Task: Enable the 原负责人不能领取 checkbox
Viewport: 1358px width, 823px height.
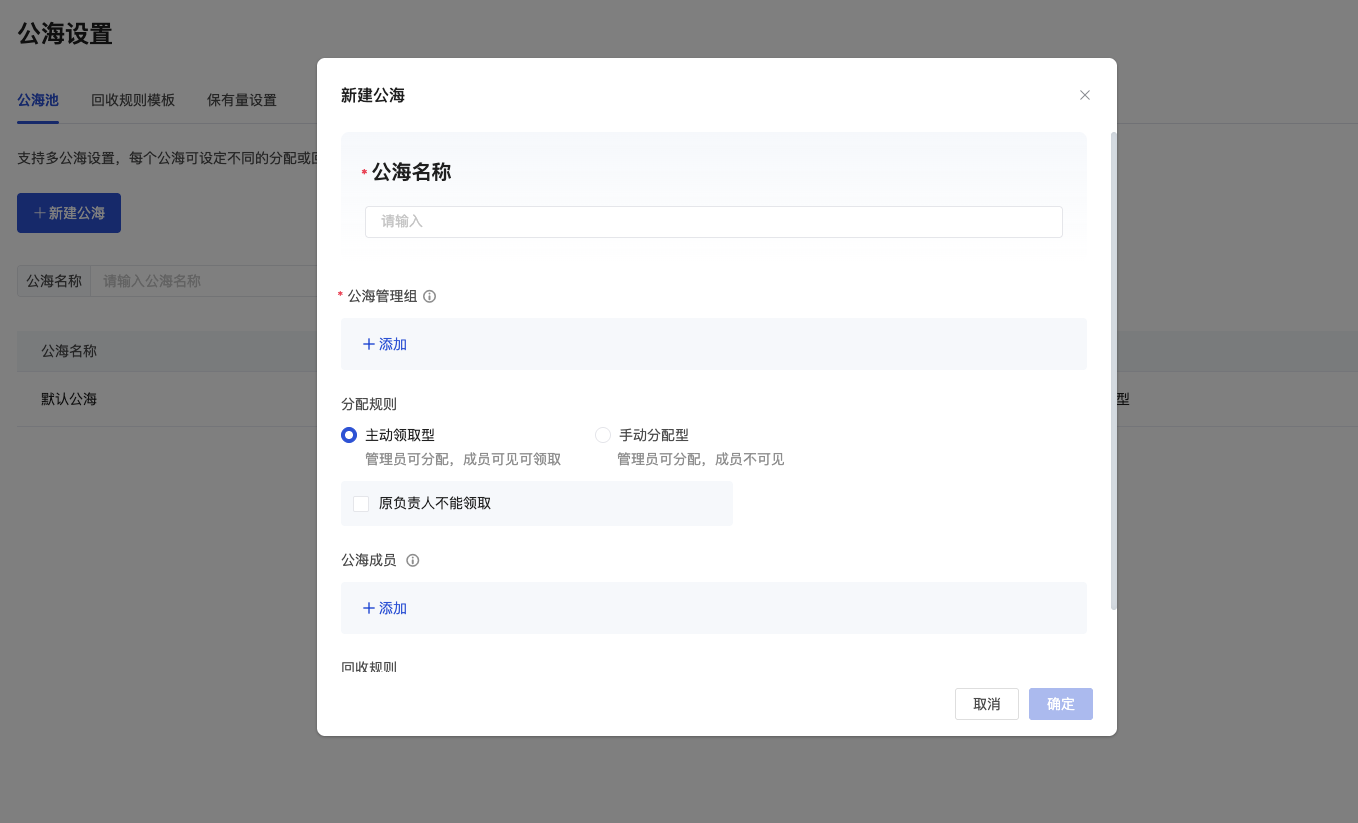Action: (361, 504)
